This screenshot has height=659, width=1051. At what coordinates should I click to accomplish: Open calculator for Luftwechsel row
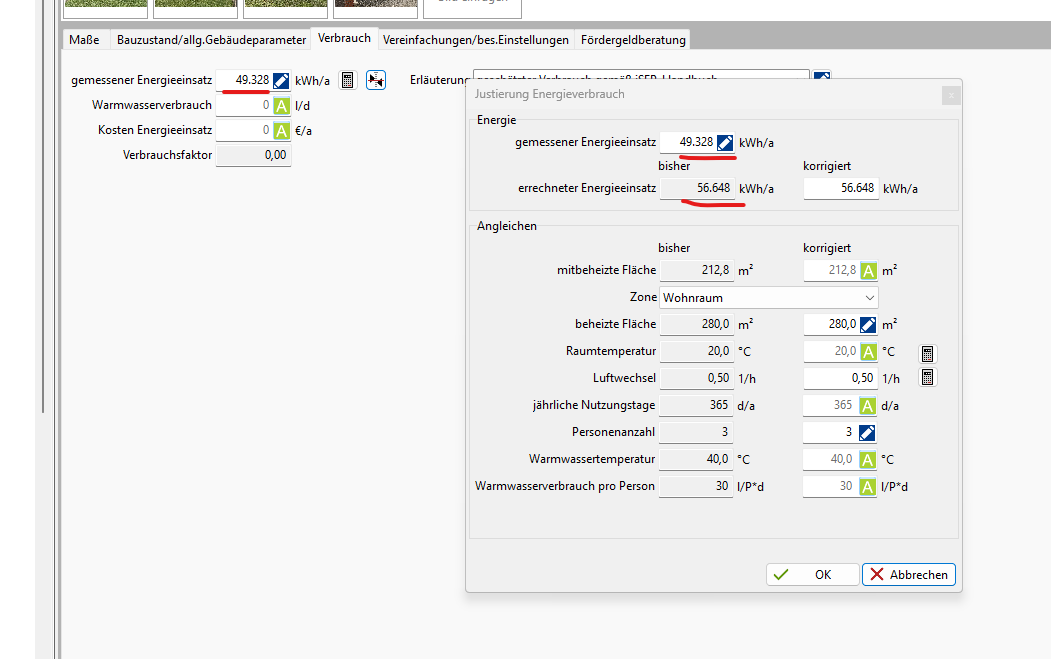928,378
